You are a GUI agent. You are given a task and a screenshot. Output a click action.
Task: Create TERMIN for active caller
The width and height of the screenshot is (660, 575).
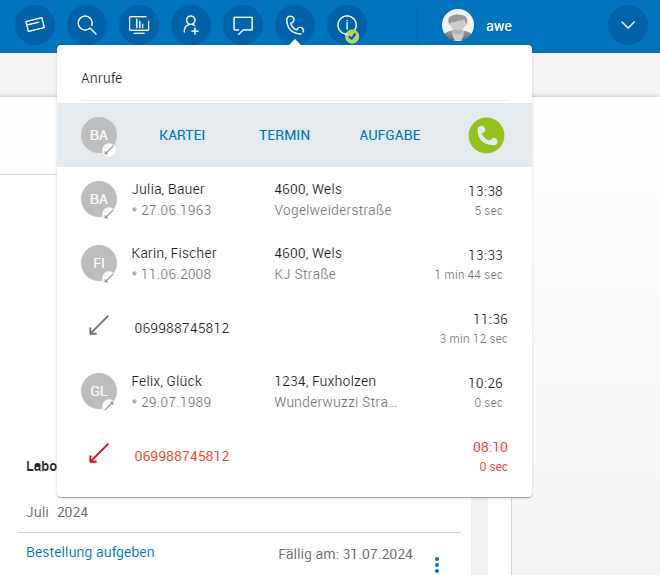285,135
